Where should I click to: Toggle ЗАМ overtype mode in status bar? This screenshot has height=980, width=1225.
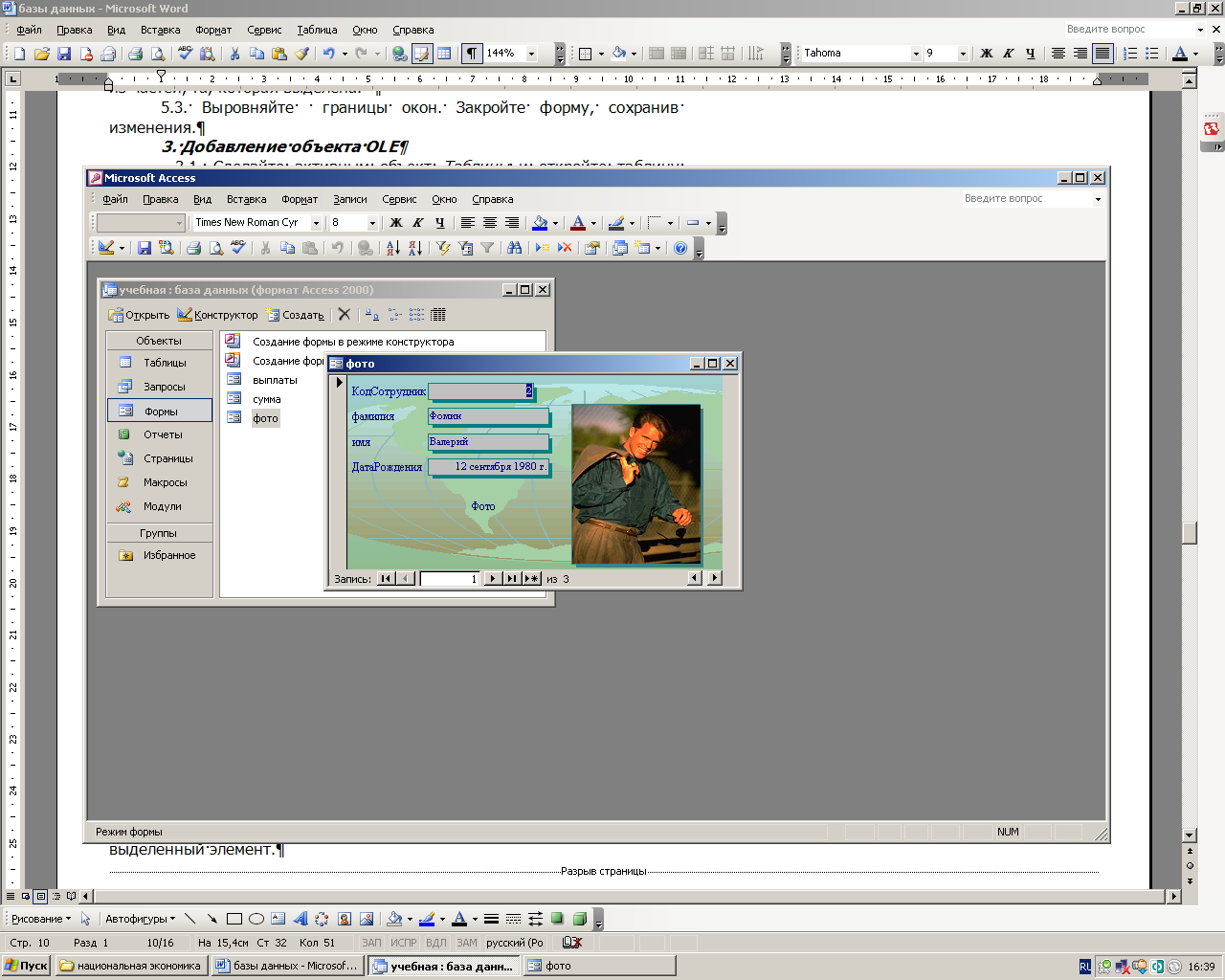pyautogui.click(x=467, y=943)
